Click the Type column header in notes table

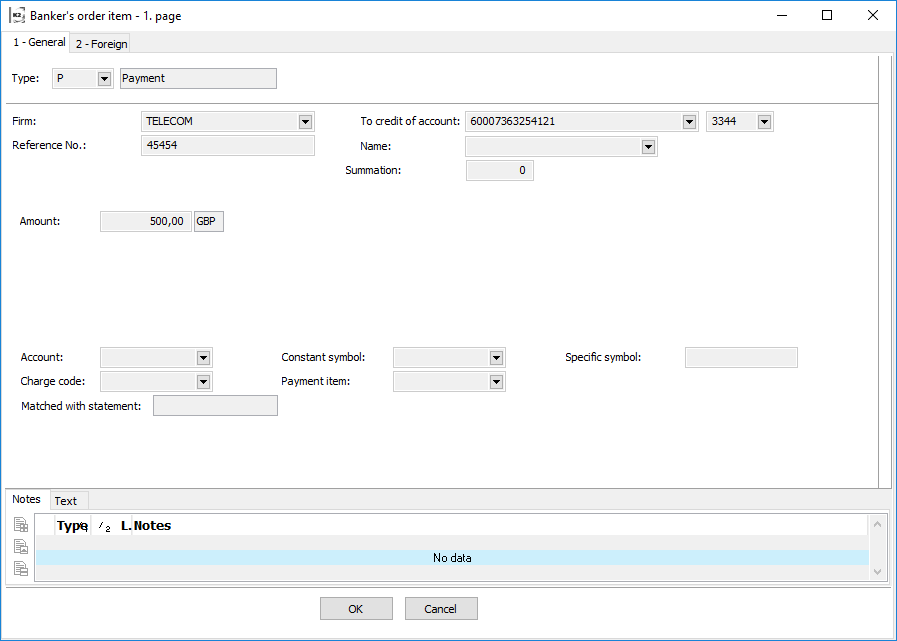click(x=72, y=526)
